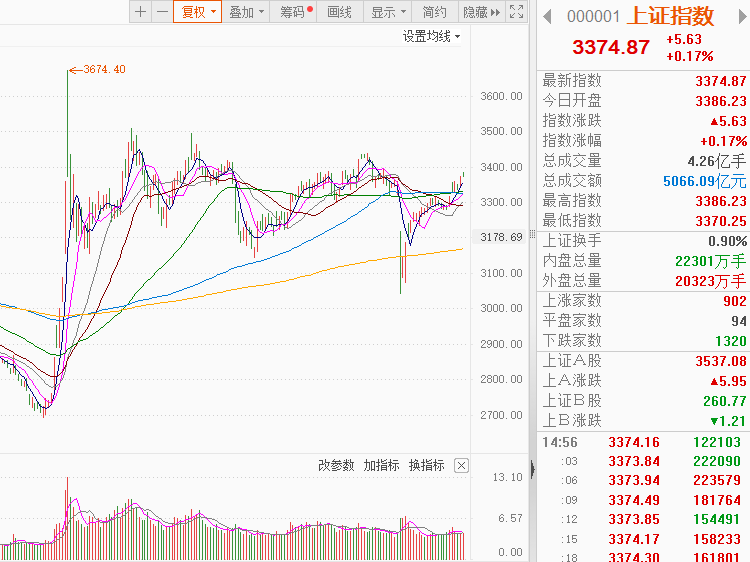Collapse the right quote panel splitter arrow
750x562 pixels.
pos(532,468)
